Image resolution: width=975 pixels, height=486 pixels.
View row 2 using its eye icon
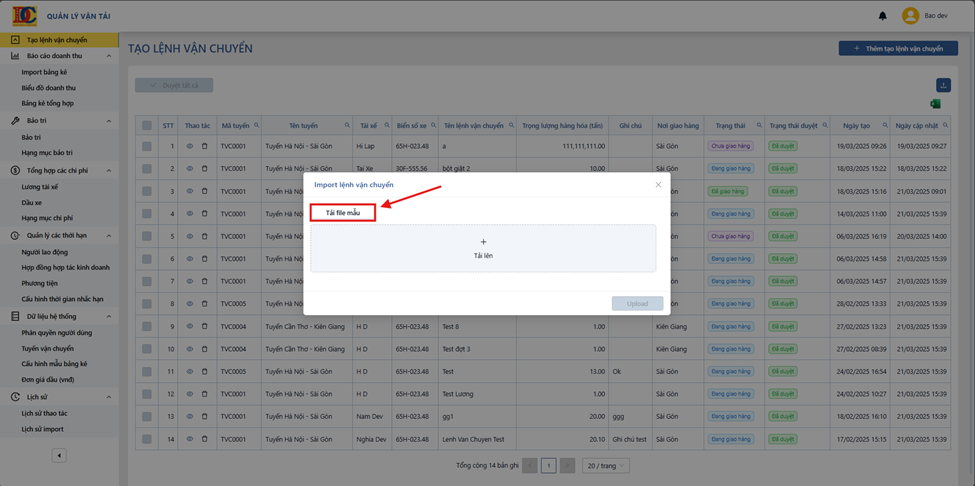click(190, 168)
